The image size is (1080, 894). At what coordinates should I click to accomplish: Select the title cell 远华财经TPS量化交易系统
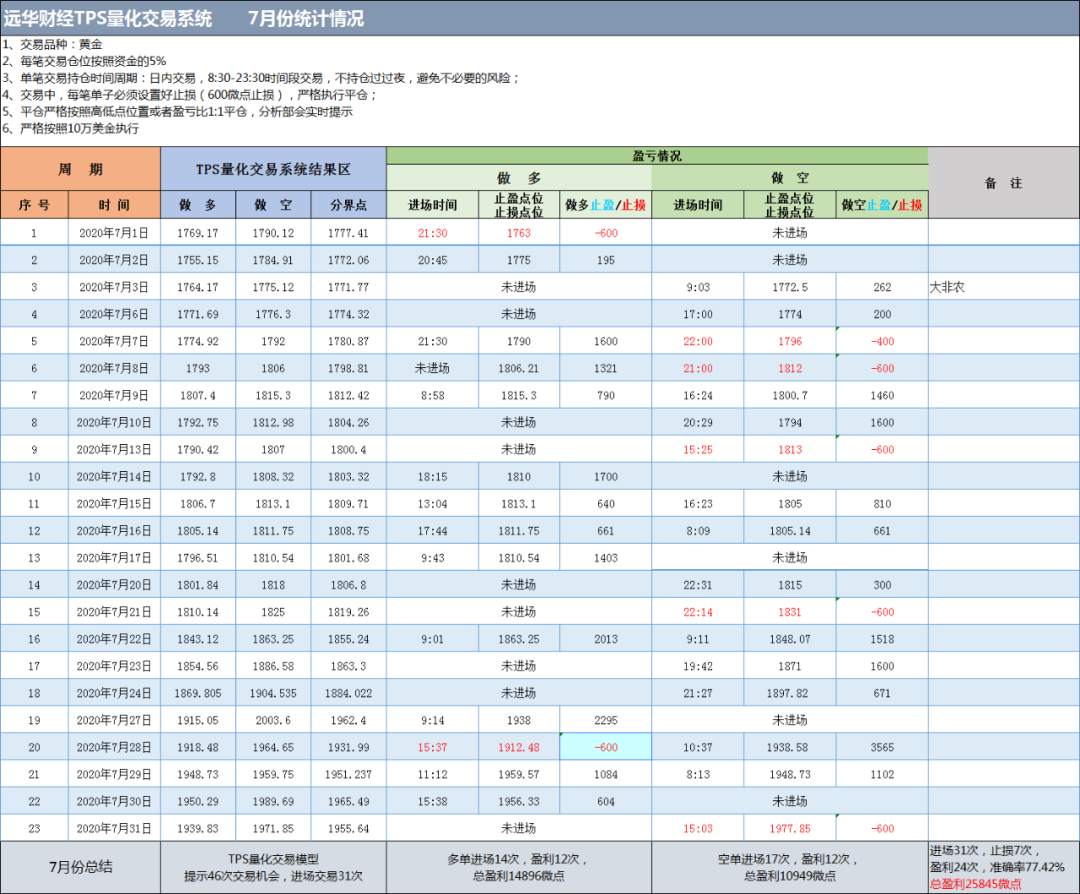107,19
